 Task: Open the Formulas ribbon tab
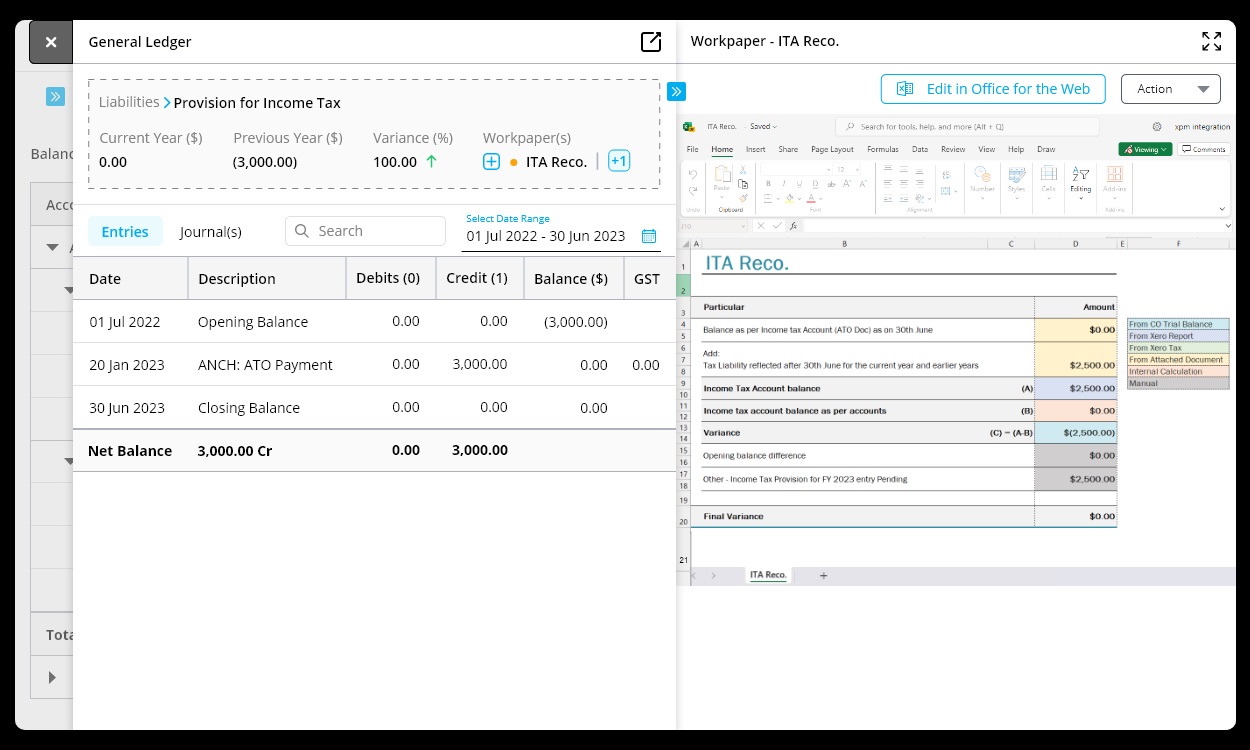(882, 149)
